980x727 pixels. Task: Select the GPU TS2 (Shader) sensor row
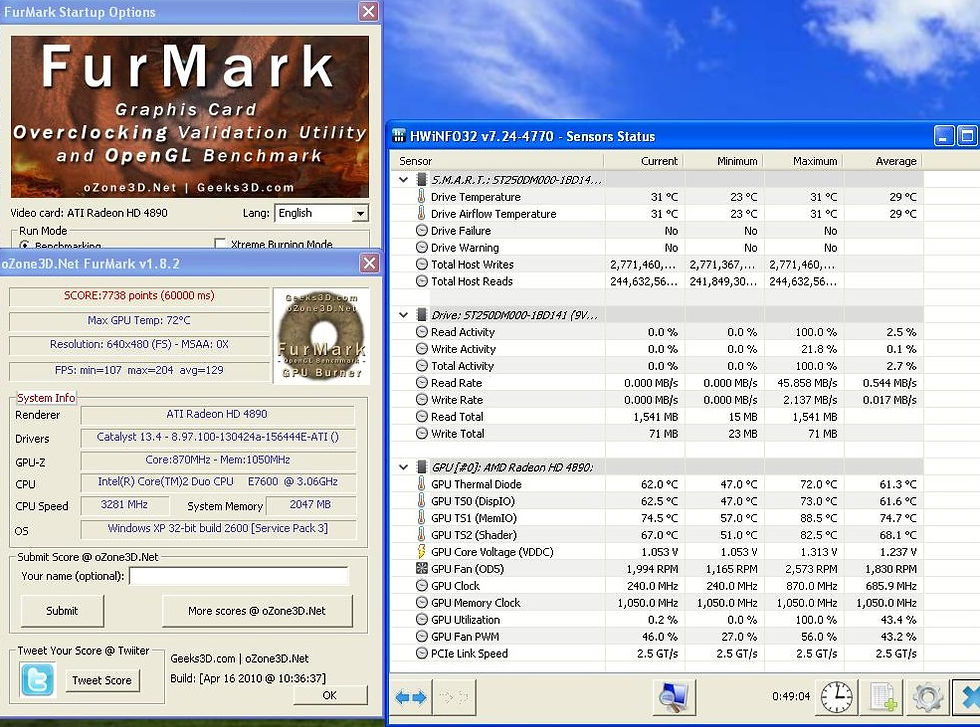coord(657,534)
